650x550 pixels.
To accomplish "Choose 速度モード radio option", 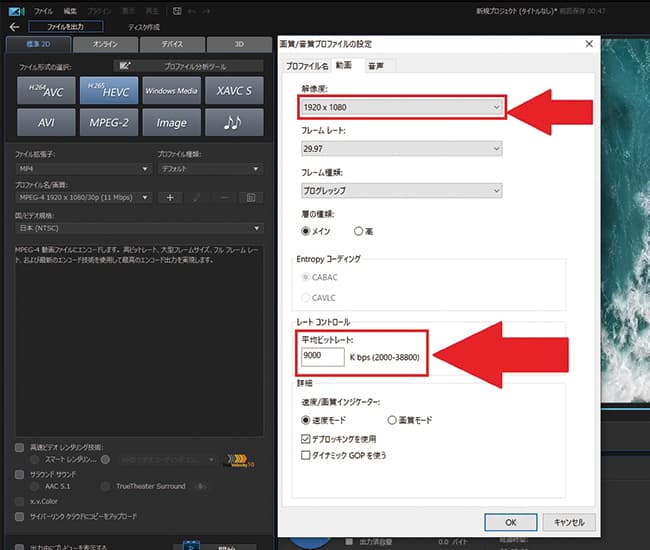I will click(306, 420).
